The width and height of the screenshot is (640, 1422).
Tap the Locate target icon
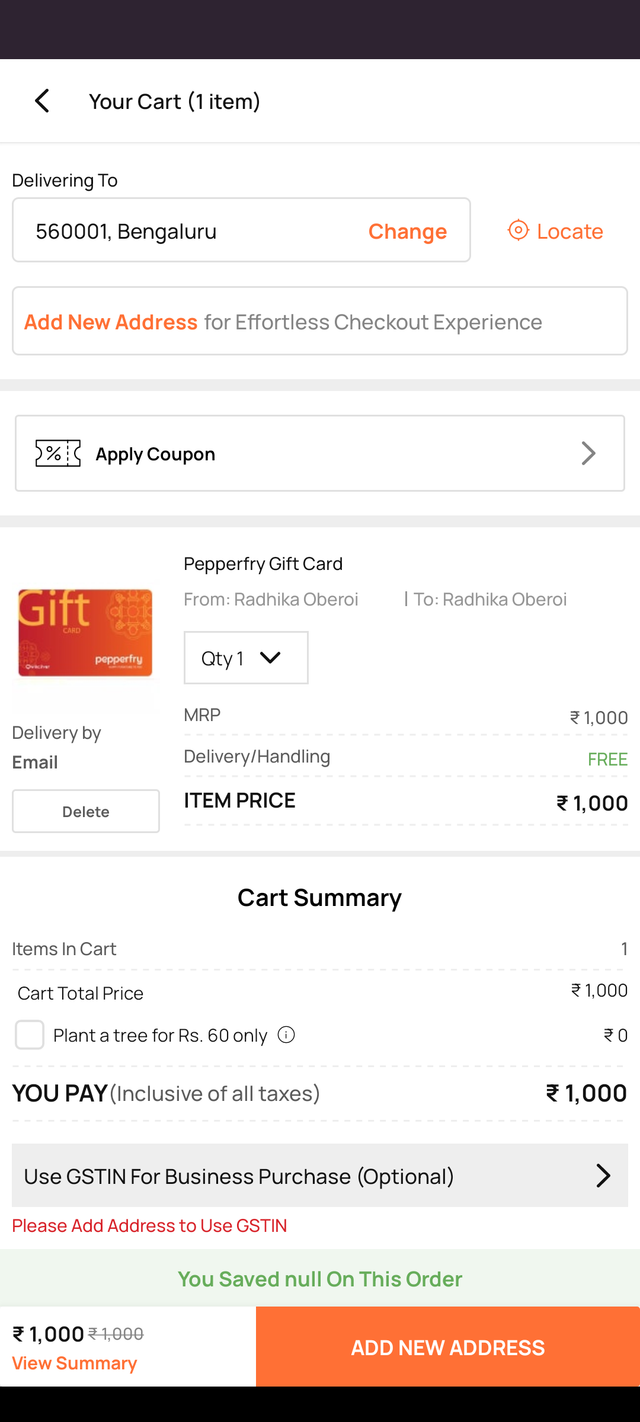[x=518, y=231]
